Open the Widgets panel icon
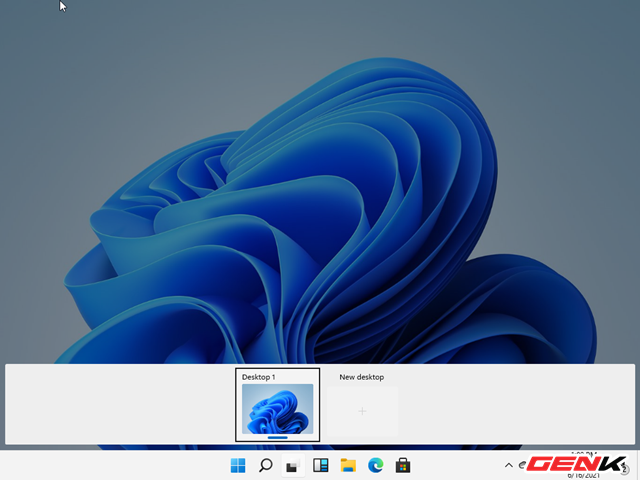This screenshot has height=480, width=640. point(321,465)
